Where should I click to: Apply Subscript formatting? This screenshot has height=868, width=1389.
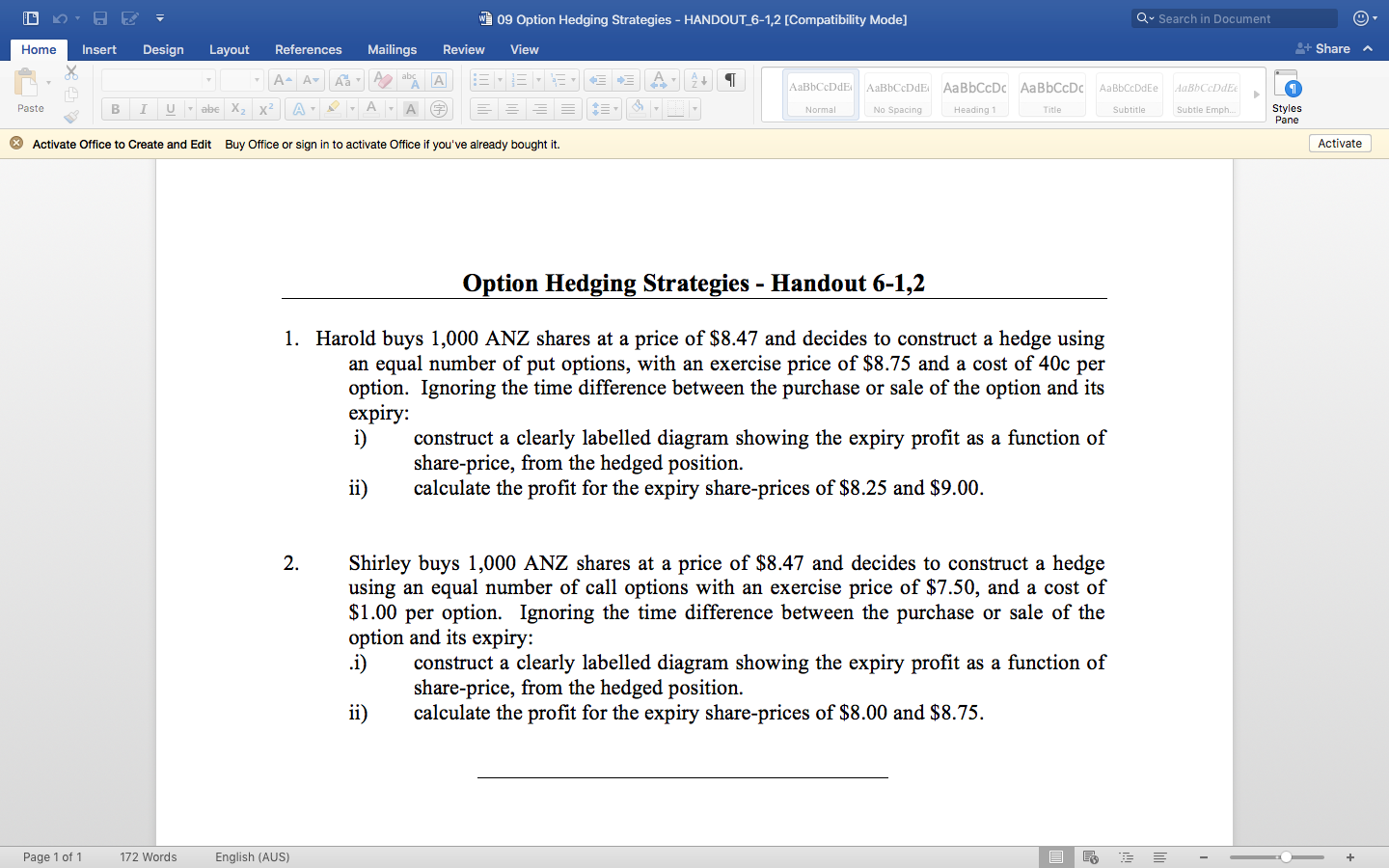click(x=238, y=109)
